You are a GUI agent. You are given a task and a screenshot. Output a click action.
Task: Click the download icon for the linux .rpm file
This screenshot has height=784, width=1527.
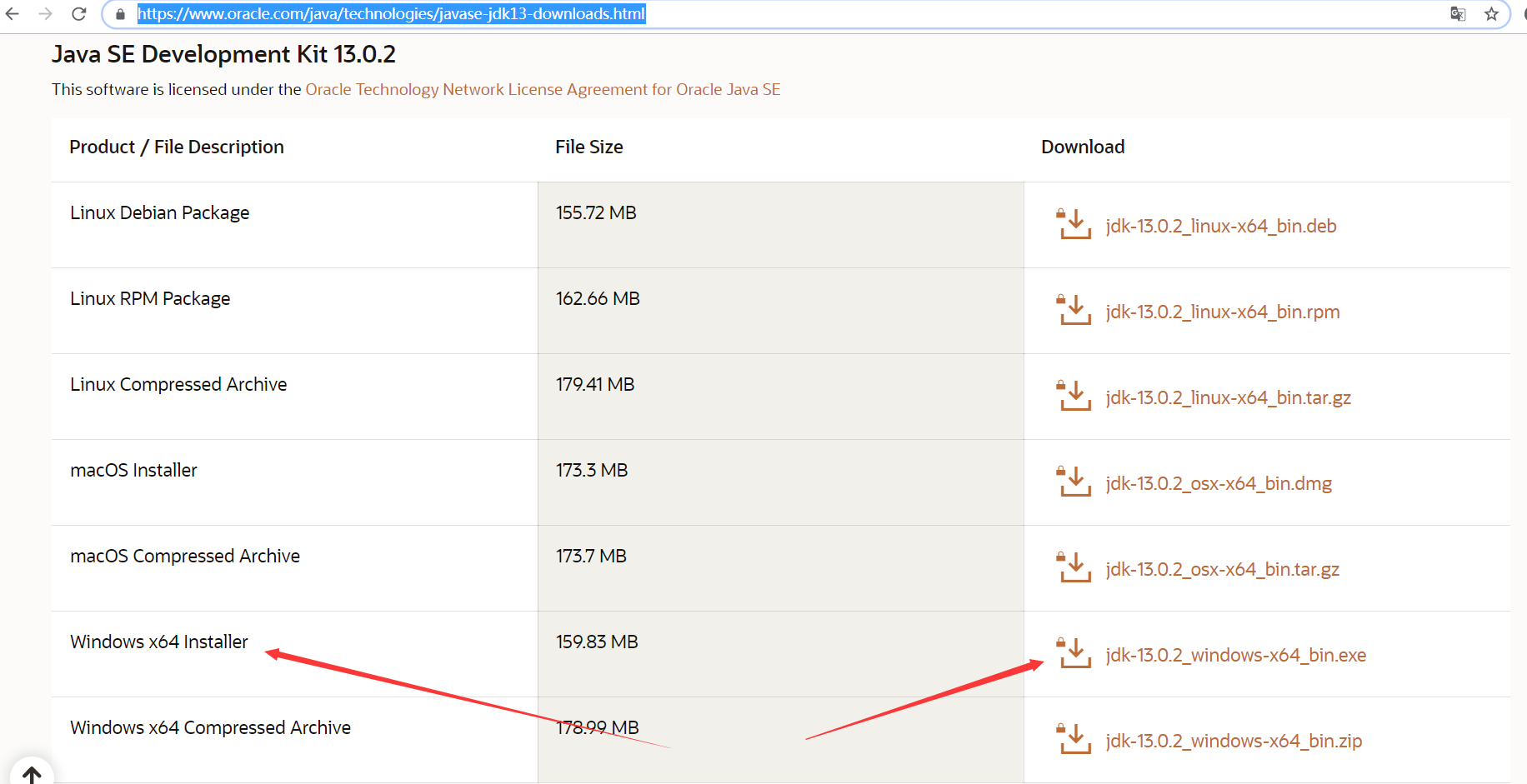tap(1074, 310)
